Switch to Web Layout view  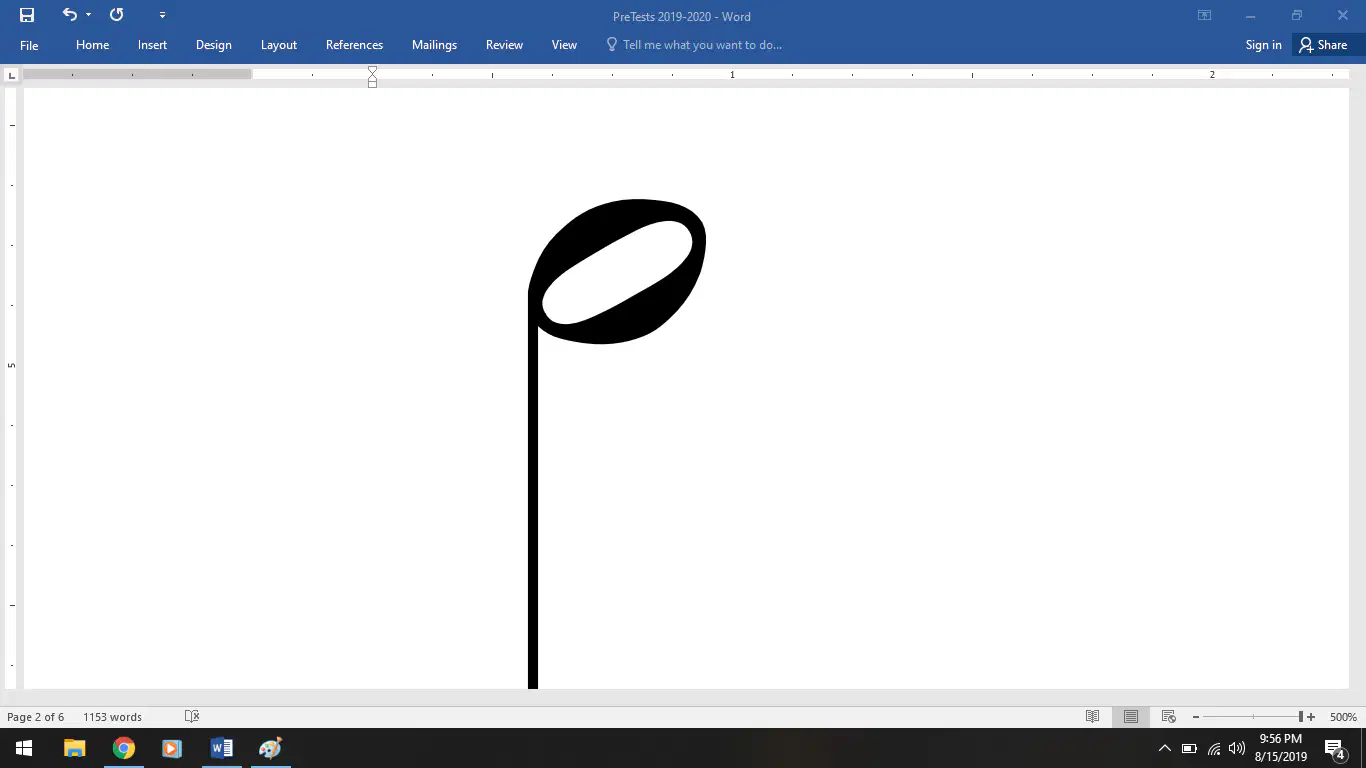tap(1168, 717)
